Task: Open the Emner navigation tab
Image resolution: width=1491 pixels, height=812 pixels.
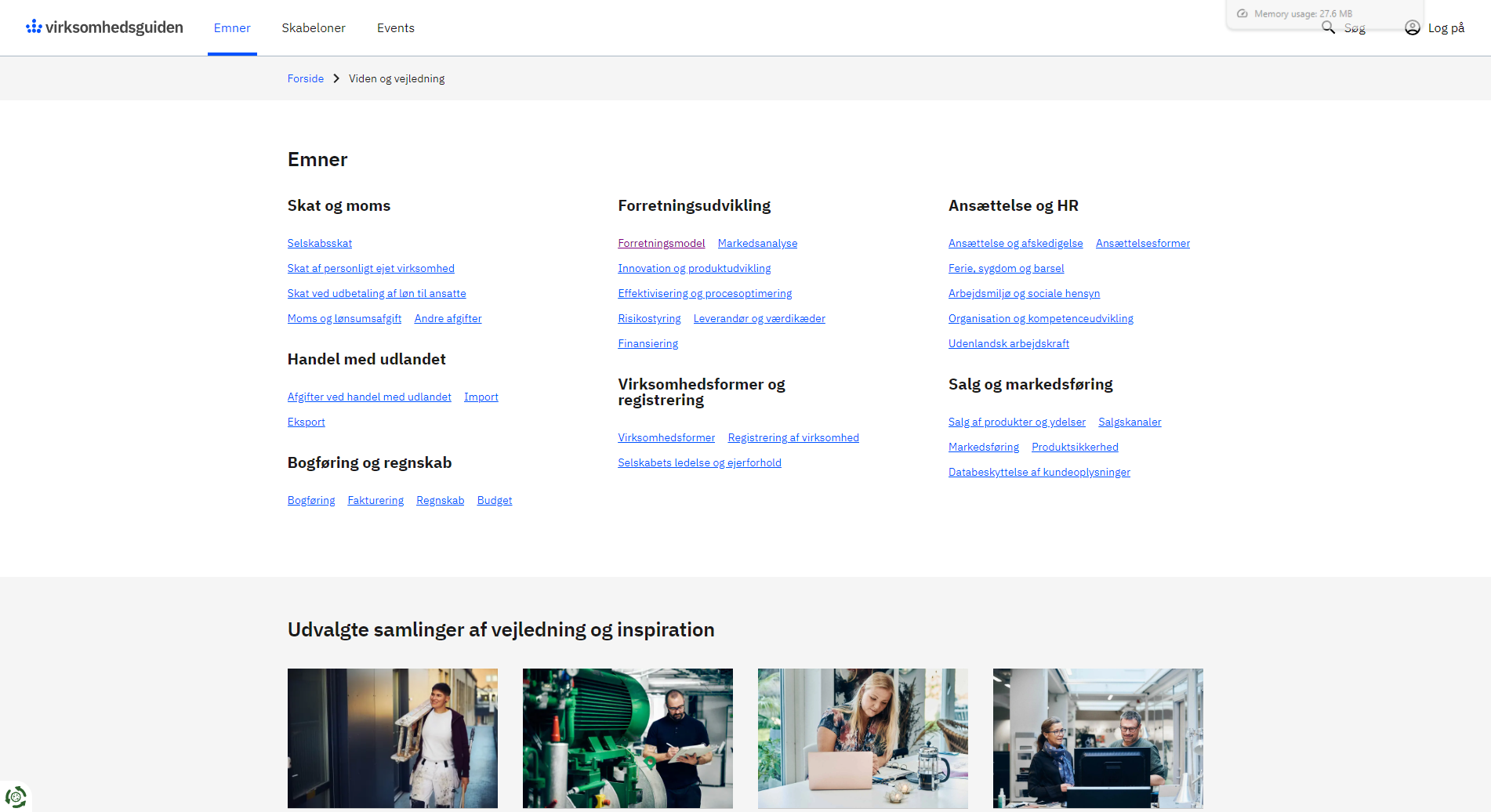Action: point(232,27)
